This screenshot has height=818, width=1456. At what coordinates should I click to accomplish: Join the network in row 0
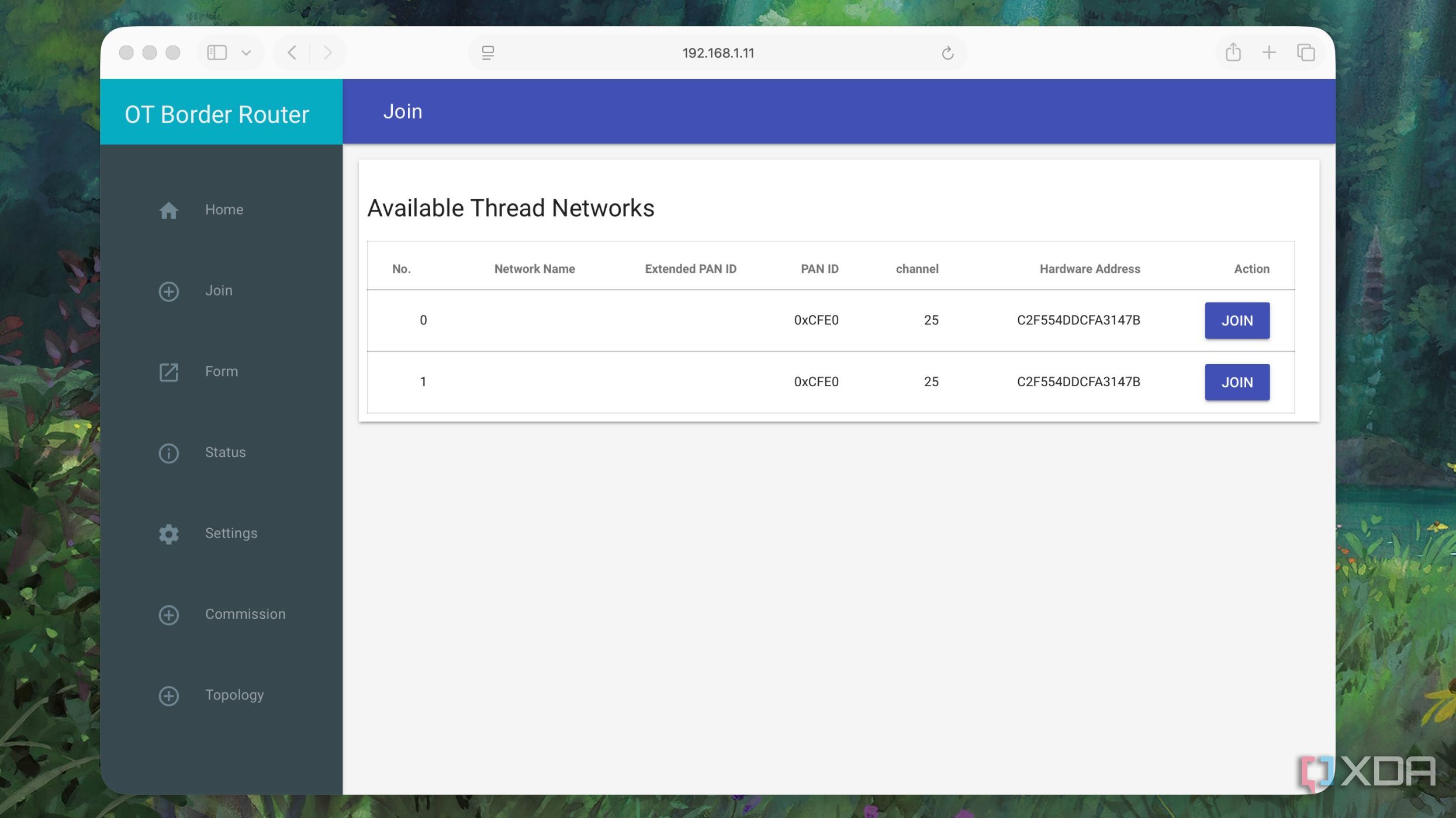pyautogui.click(x=1237, y=320)
